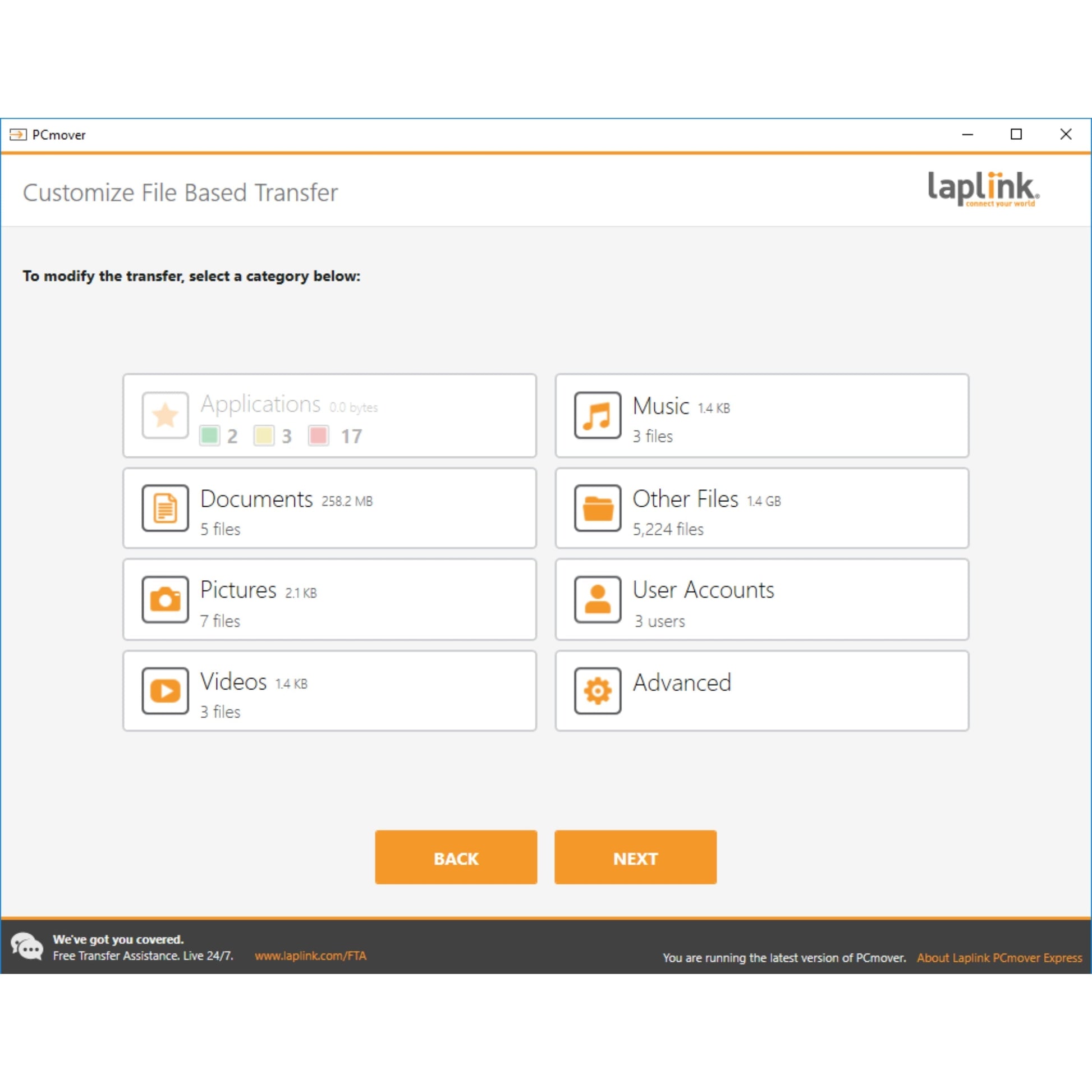The width and height of the screenshot is (1092, 1092).
Task: Proceed with the NEXT button
Action: (635, 857)
